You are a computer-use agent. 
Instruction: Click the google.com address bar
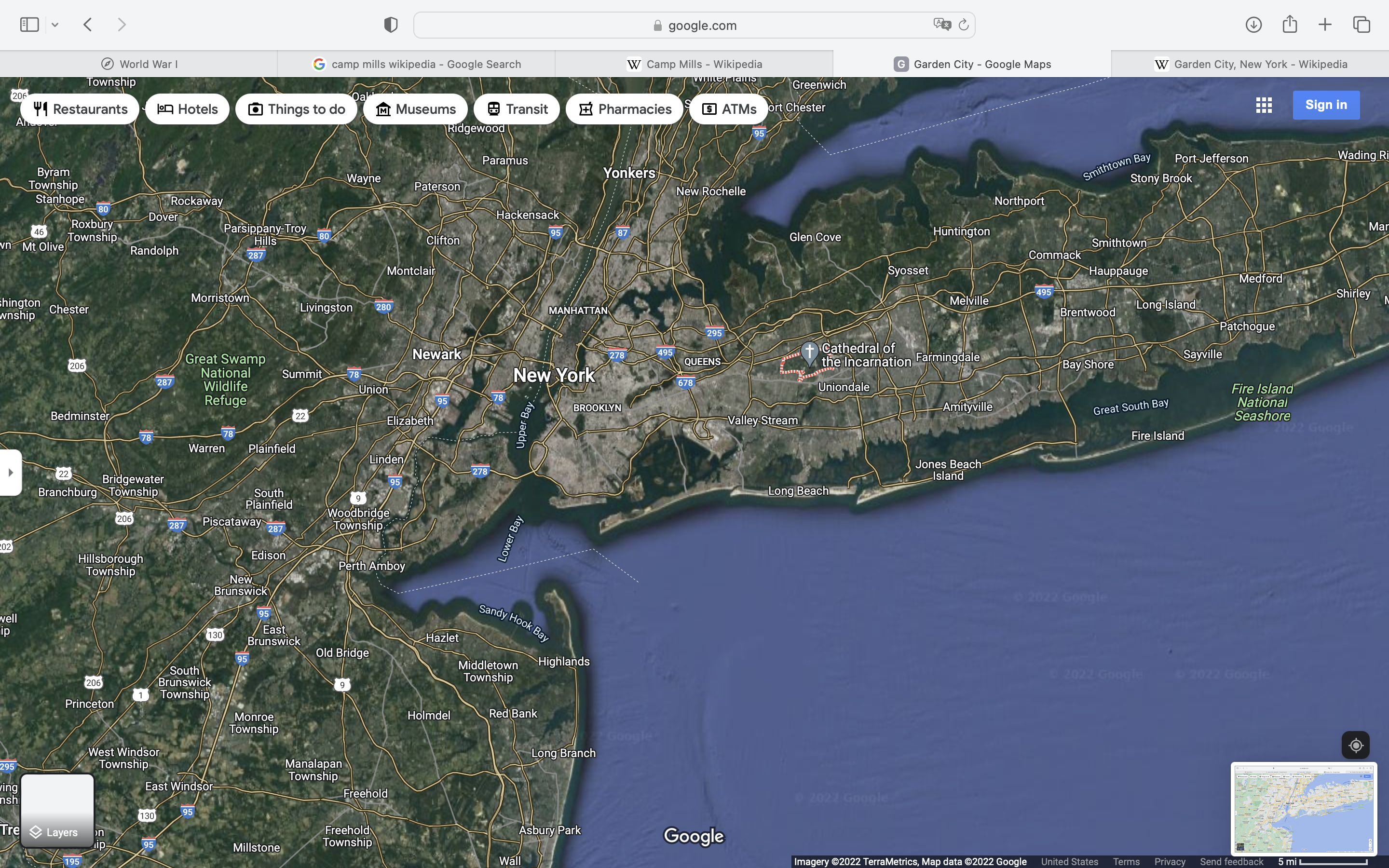[694, 25]
